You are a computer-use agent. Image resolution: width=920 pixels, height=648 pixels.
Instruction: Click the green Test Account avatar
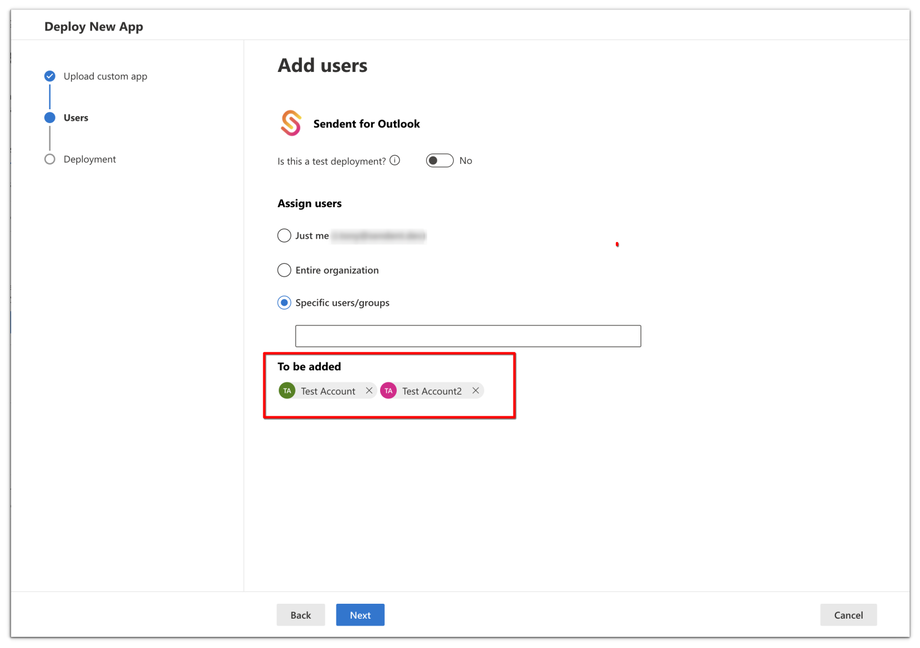tap(287, 391)
